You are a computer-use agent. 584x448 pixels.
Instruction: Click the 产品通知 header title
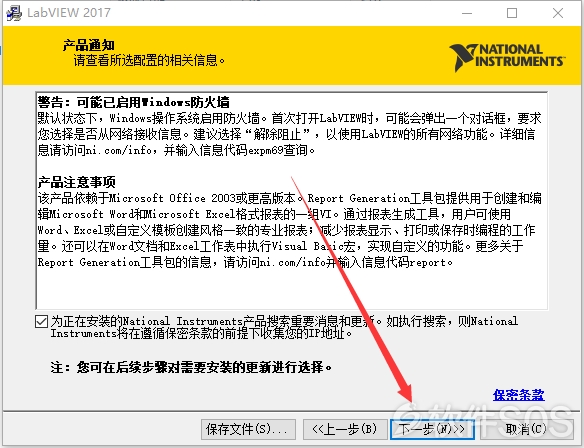[x=89, y=45]
